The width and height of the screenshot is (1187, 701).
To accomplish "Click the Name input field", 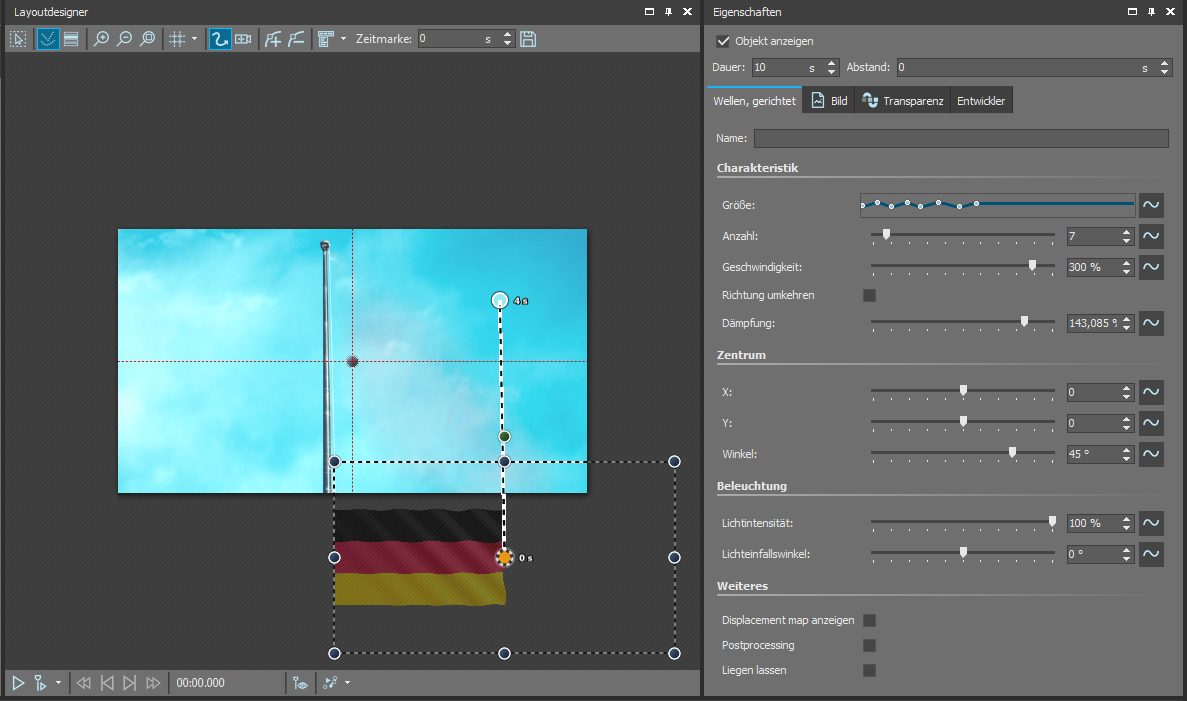I will (x=960, y=138).
